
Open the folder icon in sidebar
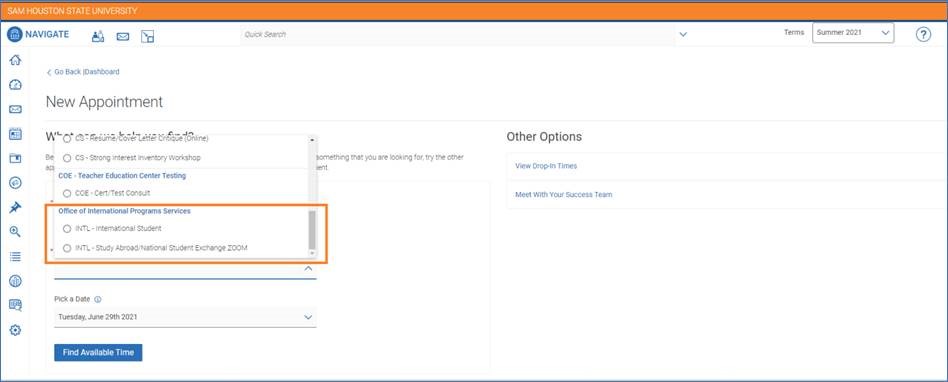click(15, 158)
